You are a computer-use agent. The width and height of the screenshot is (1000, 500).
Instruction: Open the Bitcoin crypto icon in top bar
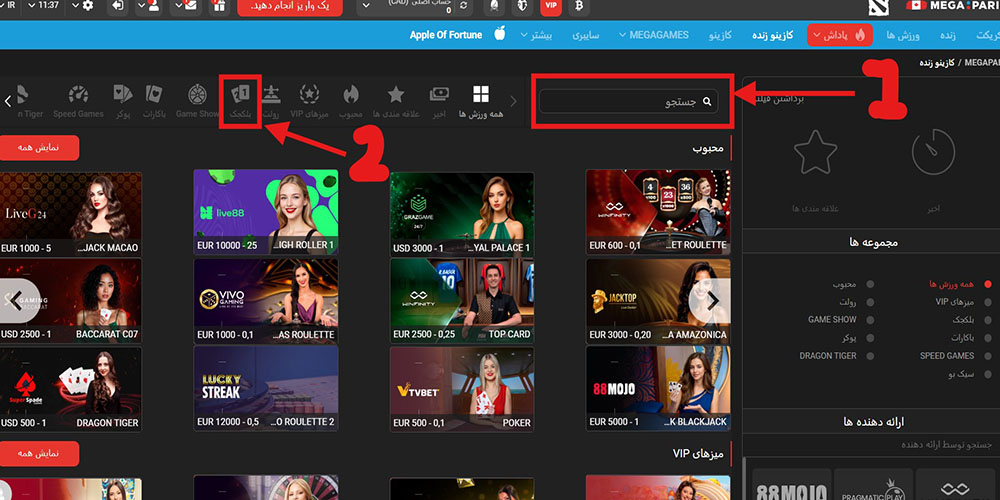579,6
